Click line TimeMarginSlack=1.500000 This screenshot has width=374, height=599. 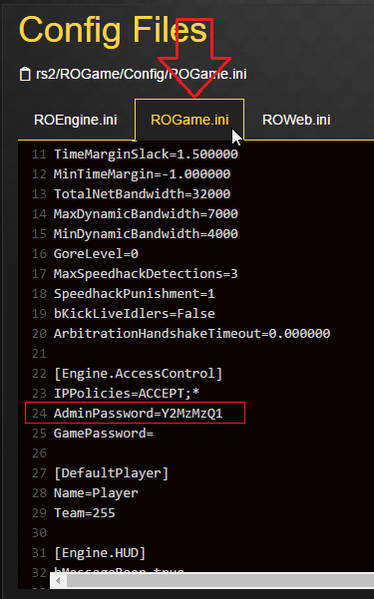[146, 154]
